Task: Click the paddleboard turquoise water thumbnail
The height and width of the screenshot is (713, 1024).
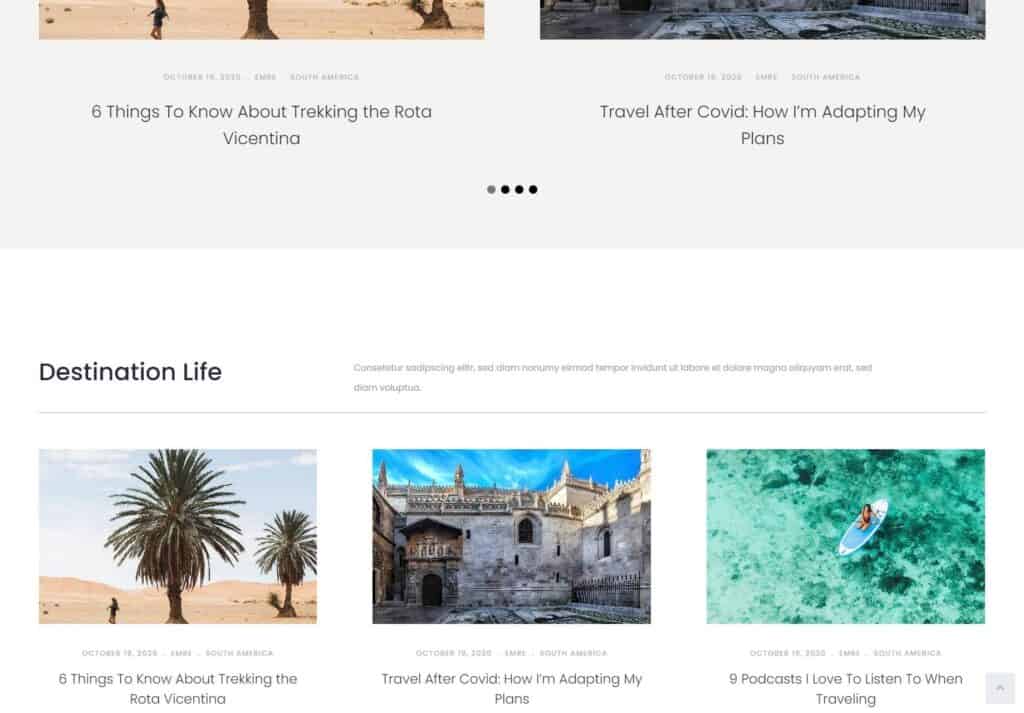Action: (x=845, y=536)
